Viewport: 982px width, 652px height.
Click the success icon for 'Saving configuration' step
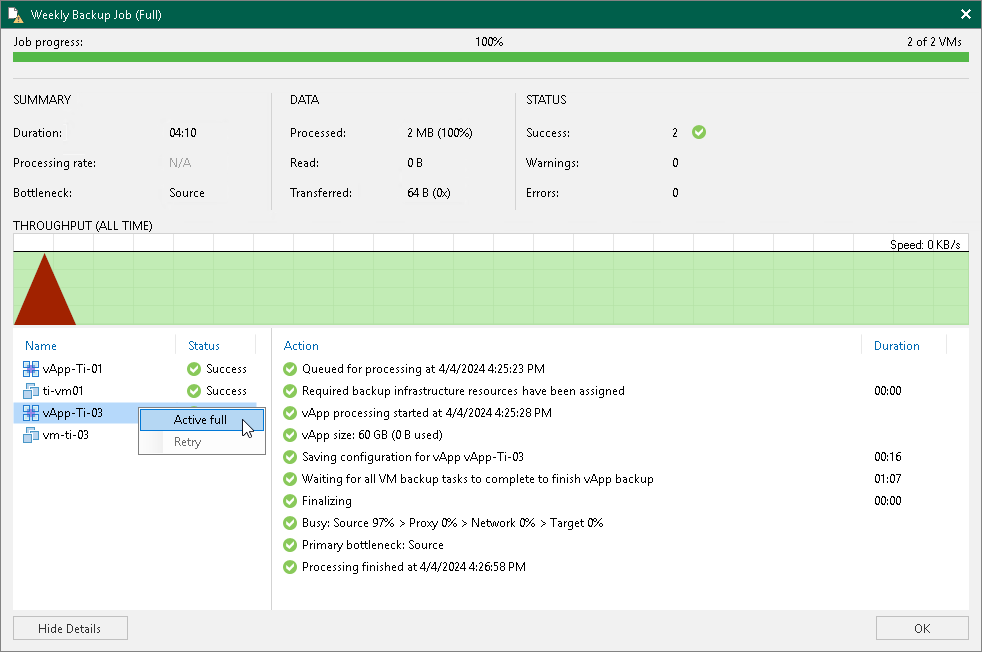pyautogui.click(x=289, y=457)
